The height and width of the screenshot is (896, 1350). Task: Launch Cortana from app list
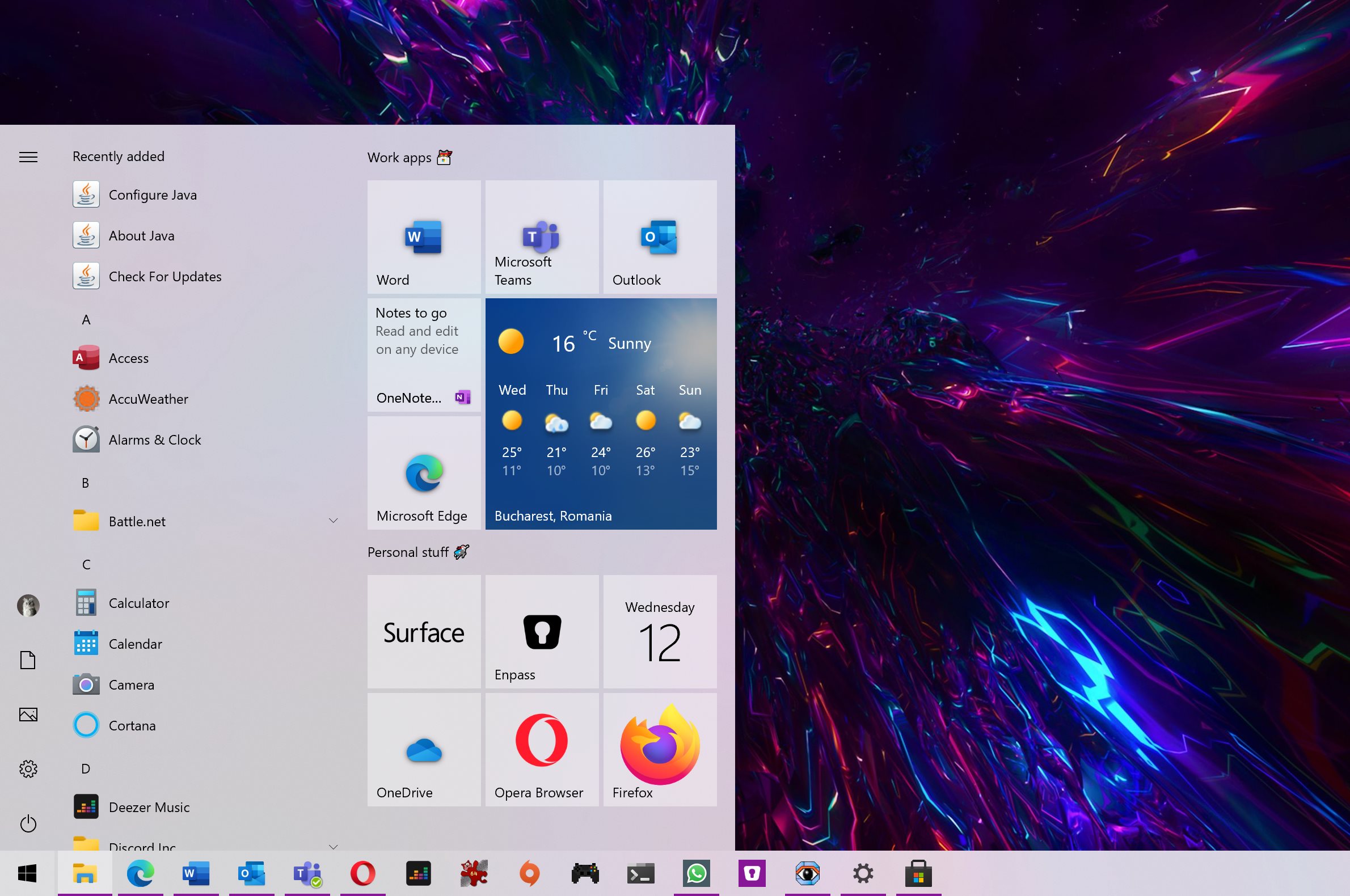pyautogui.click(x=206, y=726)
